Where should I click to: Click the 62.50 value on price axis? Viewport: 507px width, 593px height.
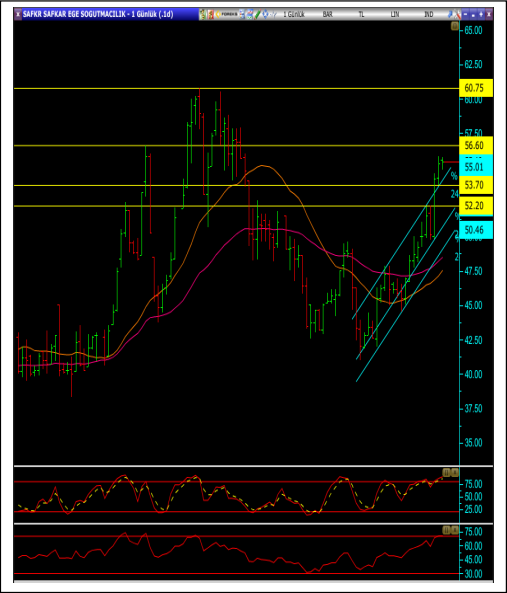coord(473,64)
